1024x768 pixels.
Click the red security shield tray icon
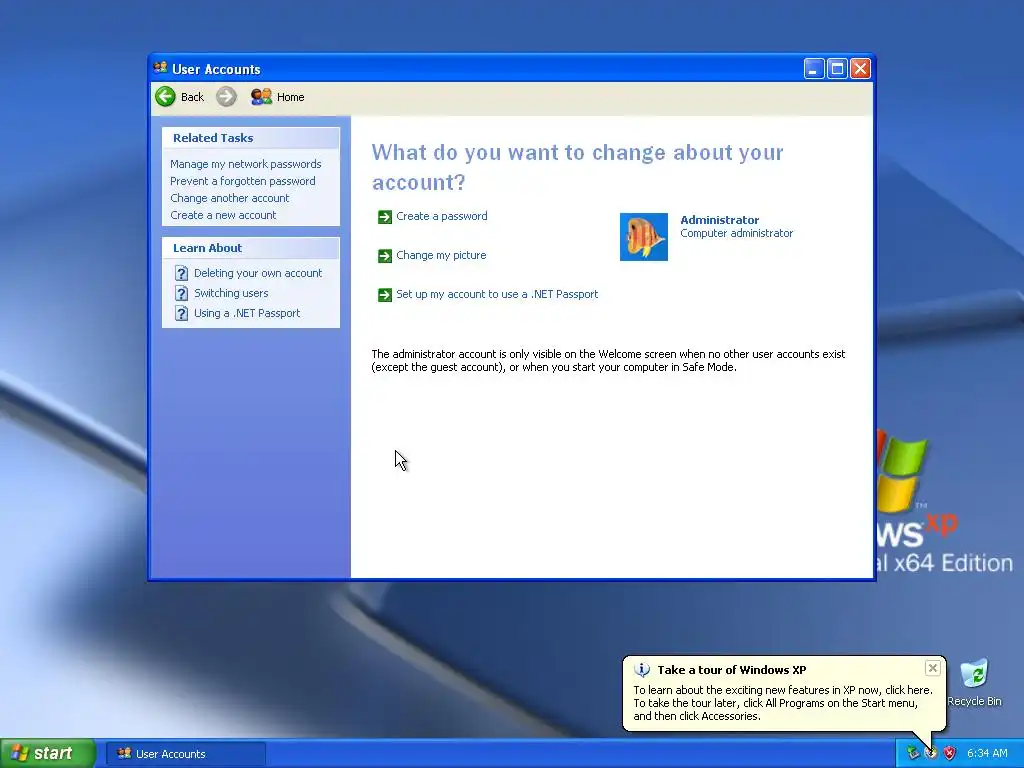(950, 753)
